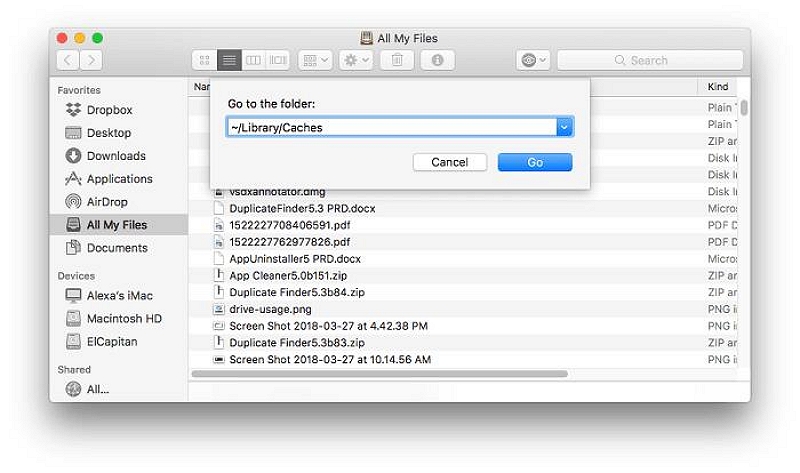Image resolution: width=800 pixels, height=473 pixels.
Task: Click the All My Files title icon
Action: coord(366,38)
